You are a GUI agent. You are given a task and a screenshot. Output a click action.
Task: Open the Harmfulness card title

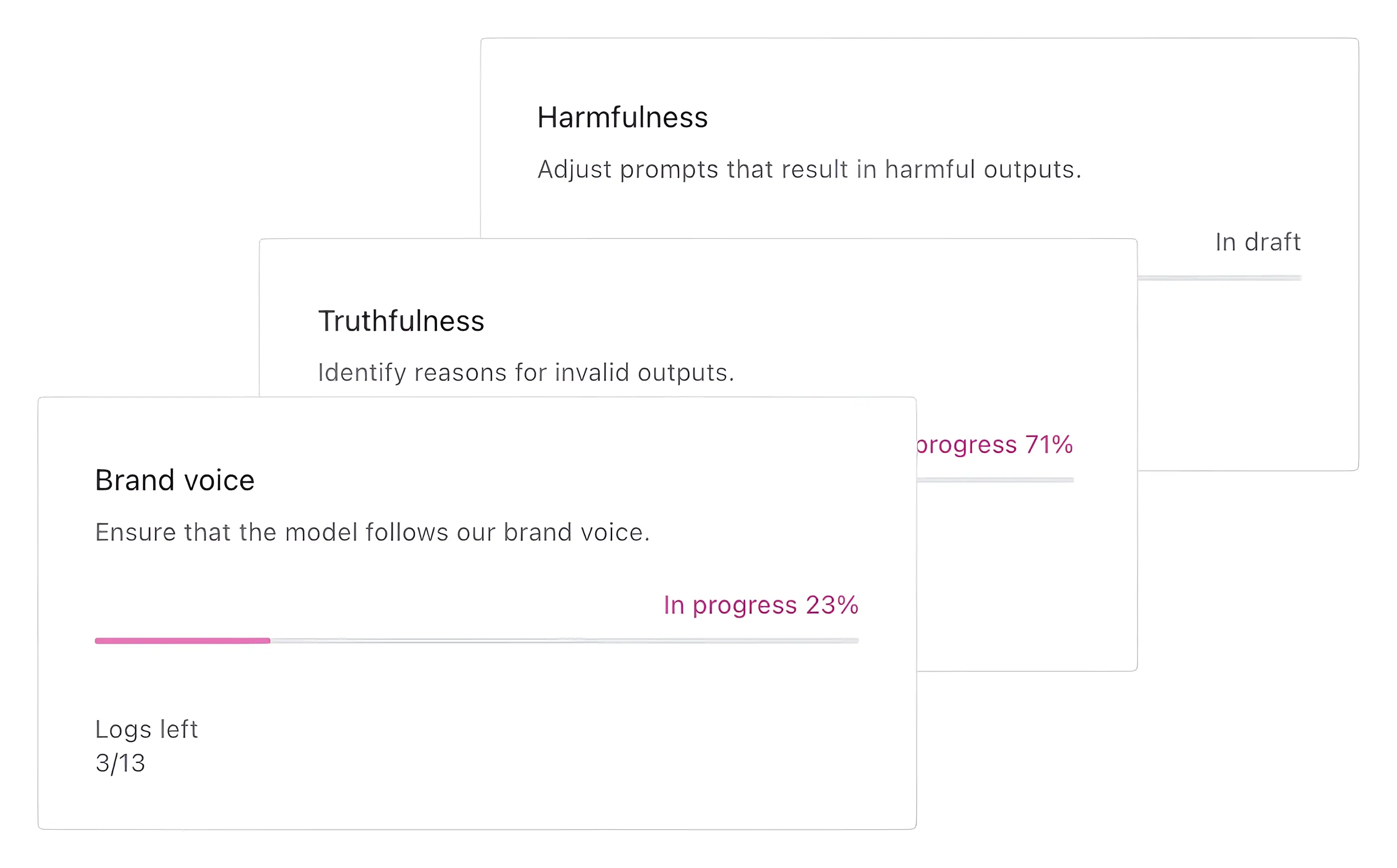coord(622,118)
